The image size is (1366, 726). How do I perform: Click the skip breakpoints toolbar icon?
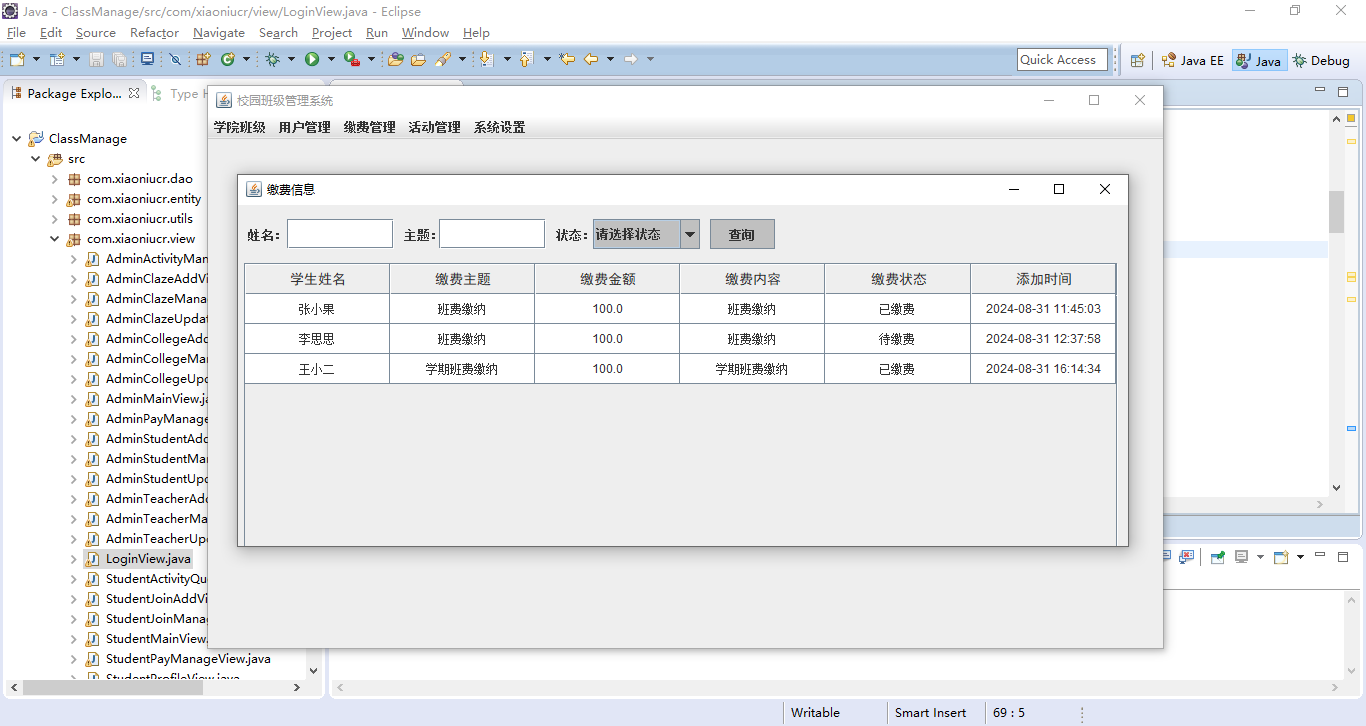pos(175,59)
